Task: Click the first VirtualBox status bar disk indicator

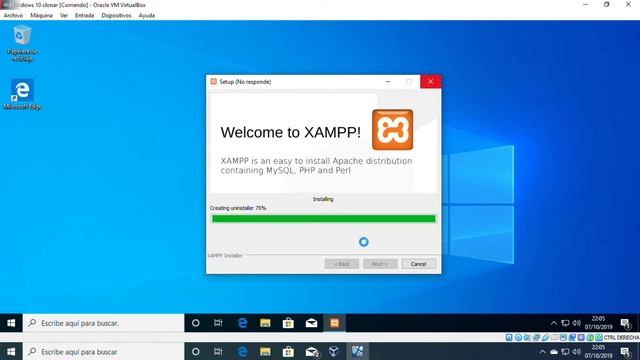Action: click(x=509, y=338)
